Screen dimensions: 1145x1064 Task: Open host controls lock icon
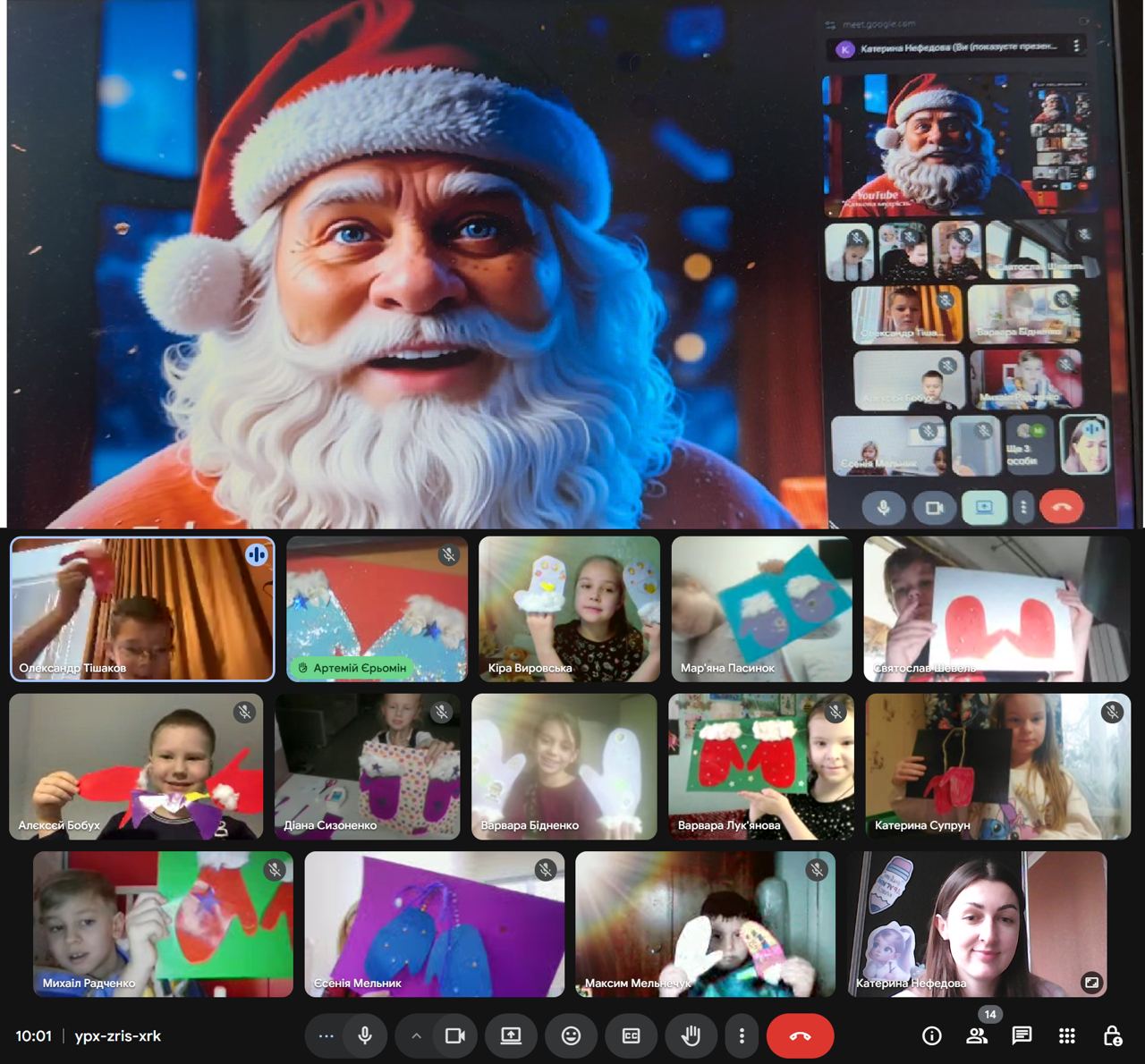click(1112, 1035)
